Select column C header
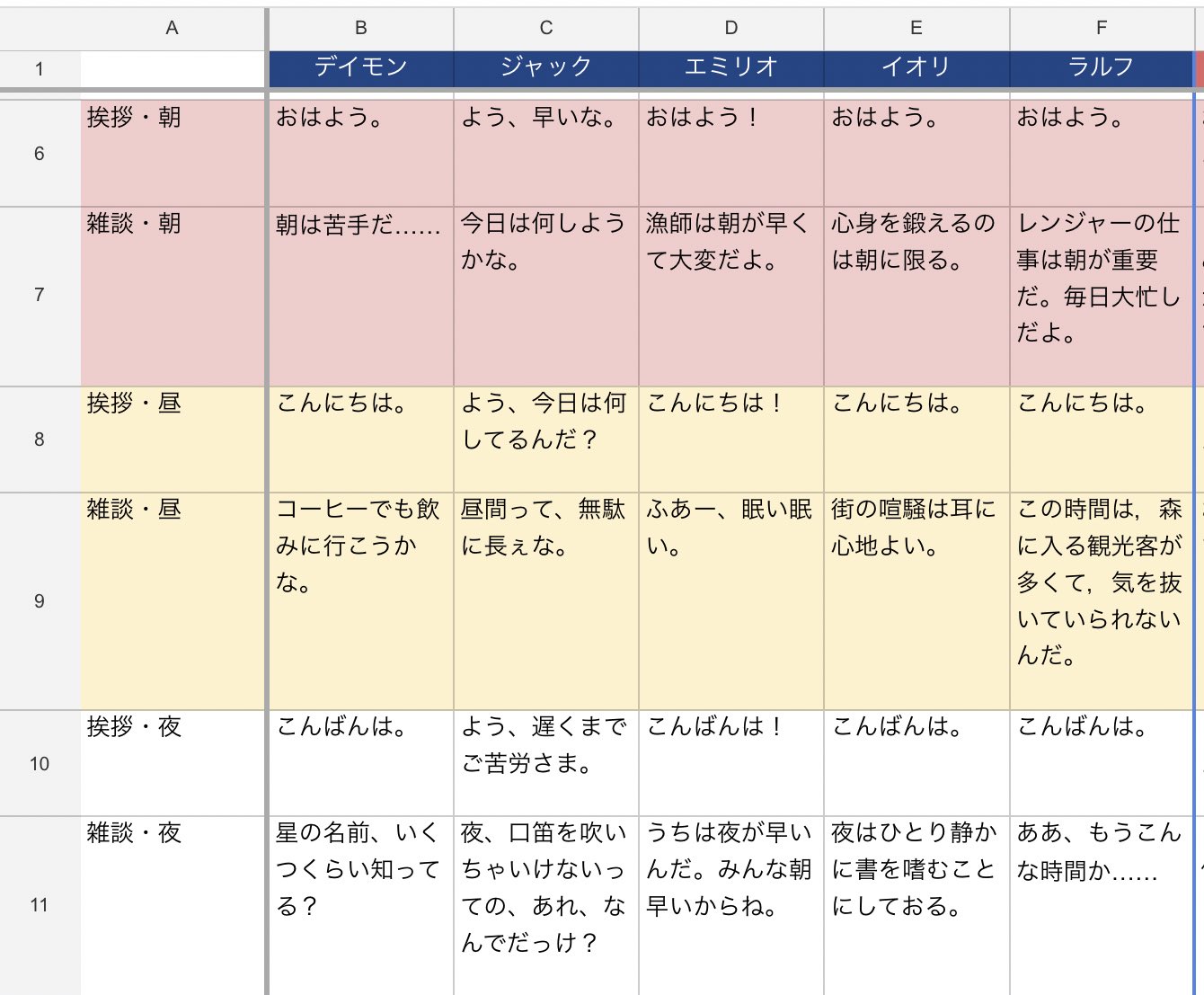The height and width of the screenshot is (995, 1204). coord(546,29)
